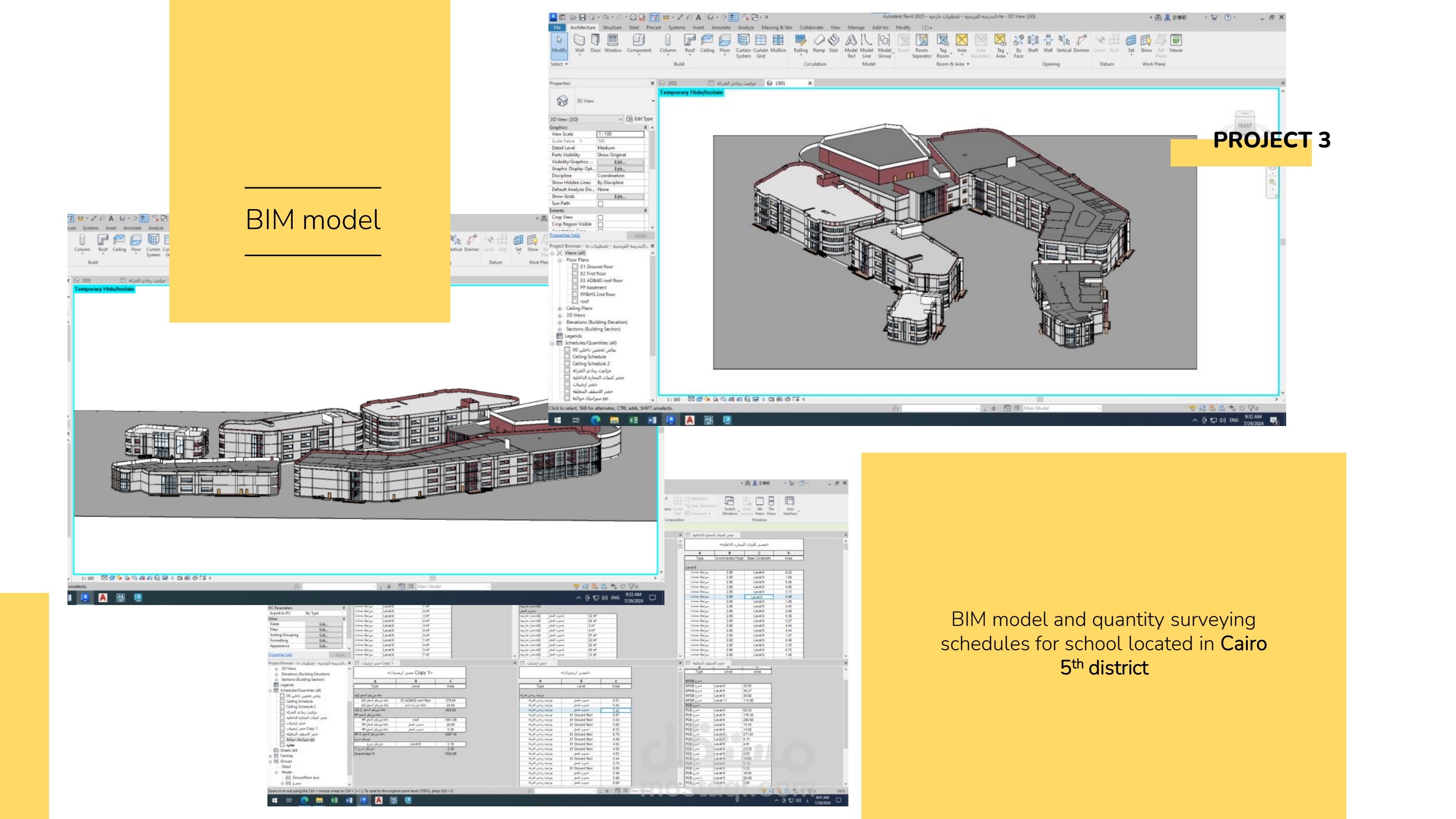Click the View Scale 1:100 field
Viewport: 1456px width, 819px height.
(x=620, y=134)
